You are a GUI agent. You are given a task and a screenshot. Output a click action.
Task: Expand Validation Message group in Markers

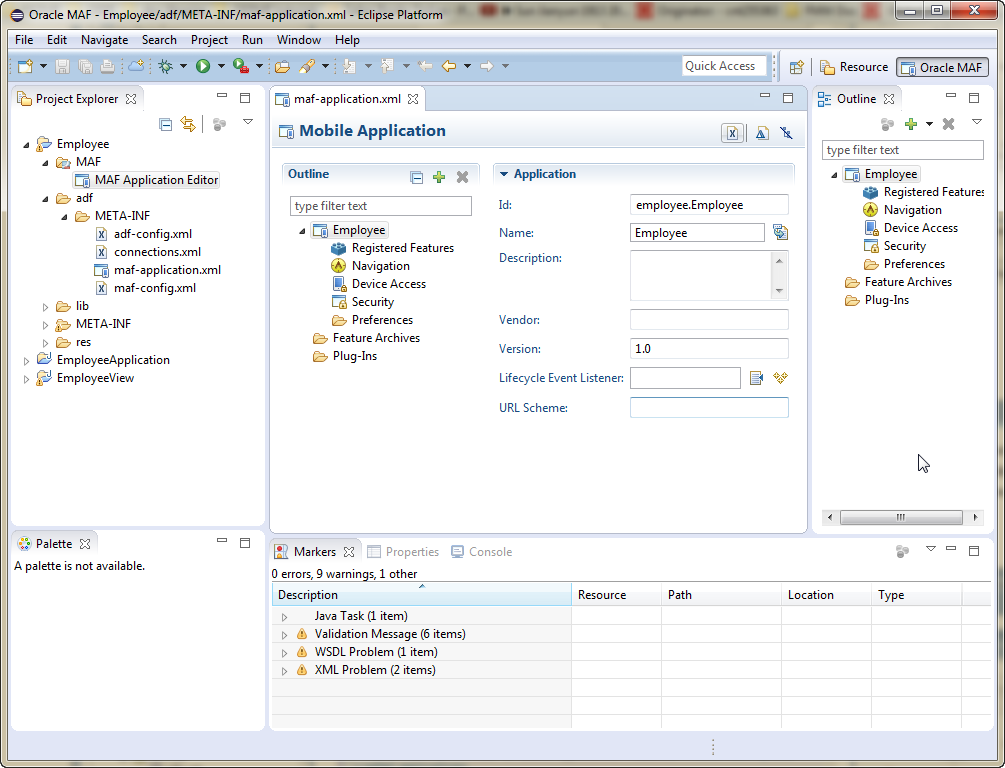(284, 634)
